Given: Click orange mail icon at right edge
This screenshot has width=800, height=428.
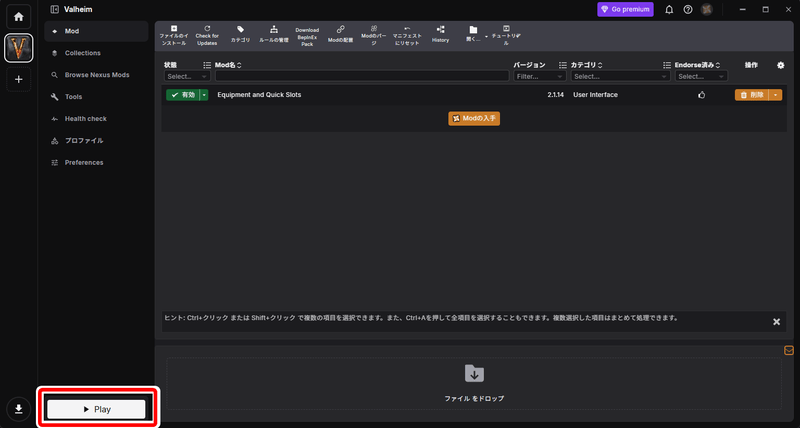Looking at the screenshot, I should (x=789, y=350).
